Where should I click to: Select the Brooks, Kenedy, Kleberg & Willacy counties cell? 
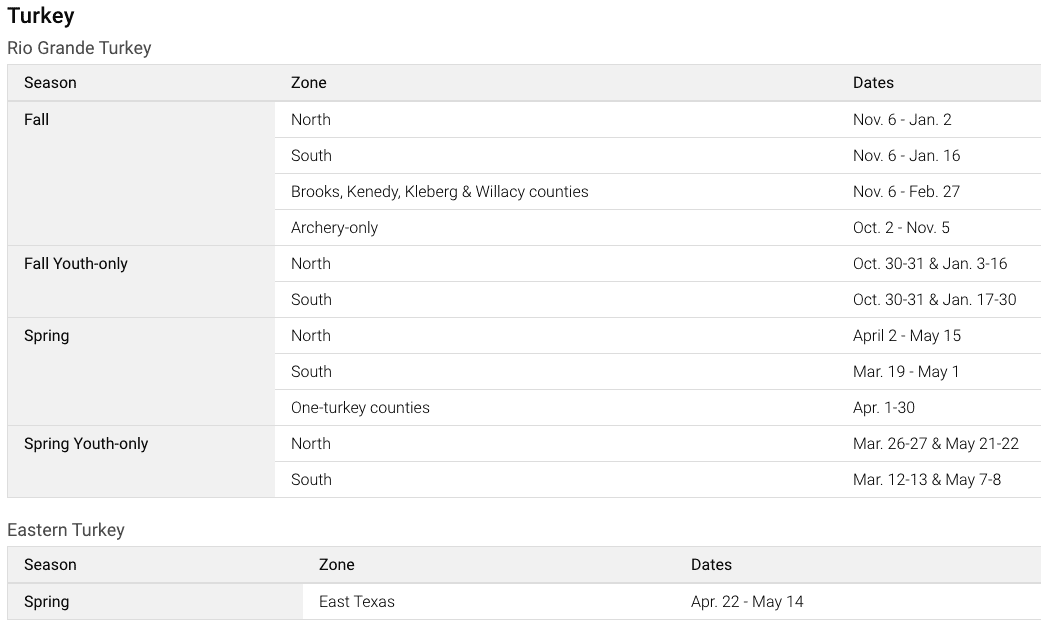(x=439, y=192)
